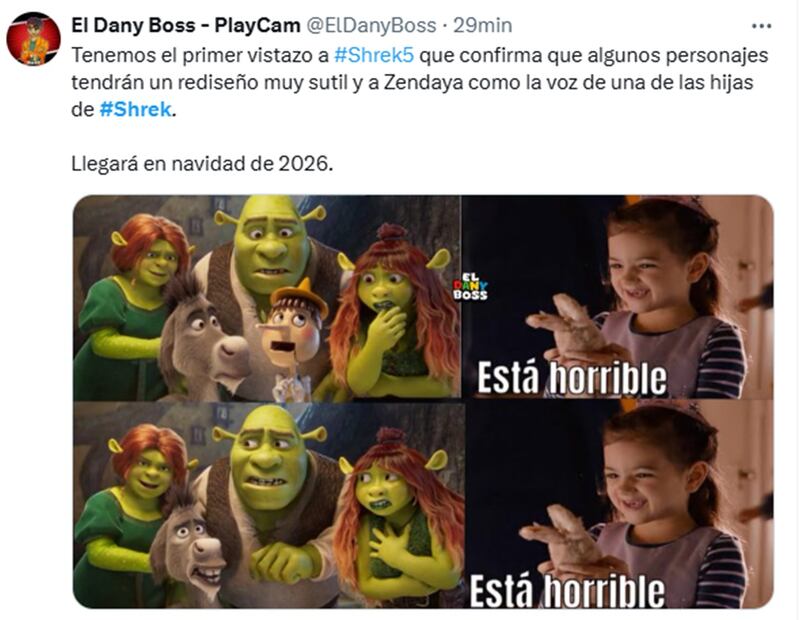
Task: Open El Dany Boss profile avatar
Action: 33,39
